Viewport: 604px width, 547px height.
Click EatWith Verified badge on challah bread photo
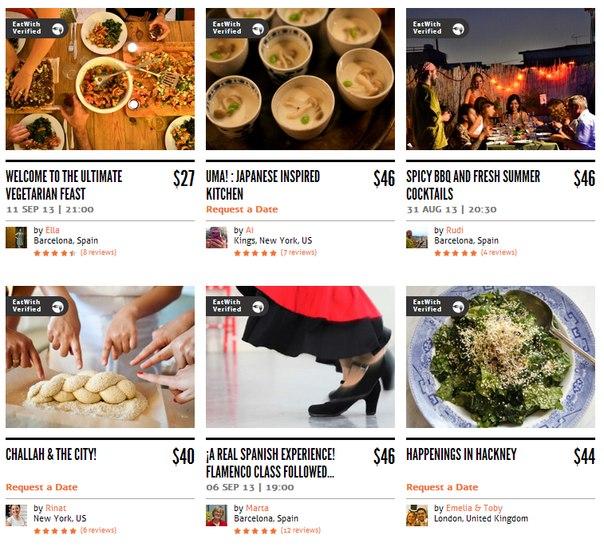pos(37,306)
